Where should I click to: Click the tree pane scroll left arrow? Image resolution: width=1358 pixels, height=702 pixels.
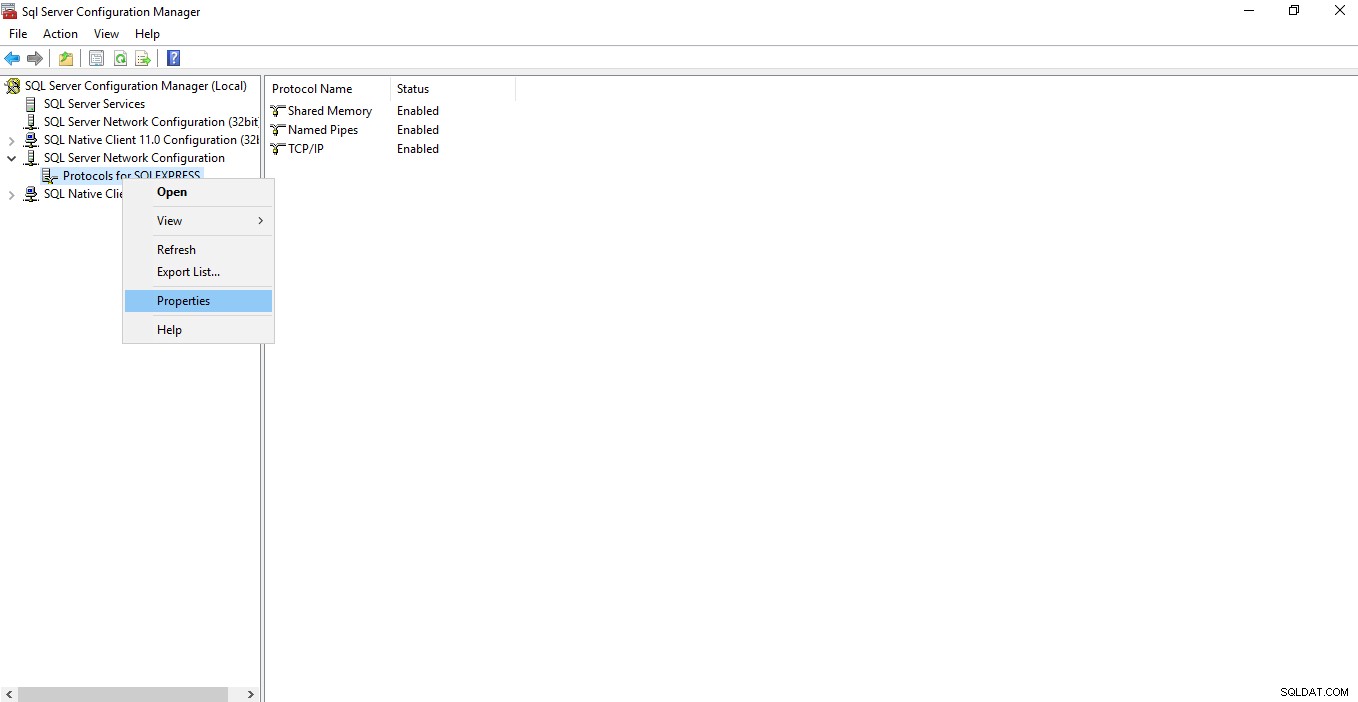(x=8, y=694)
